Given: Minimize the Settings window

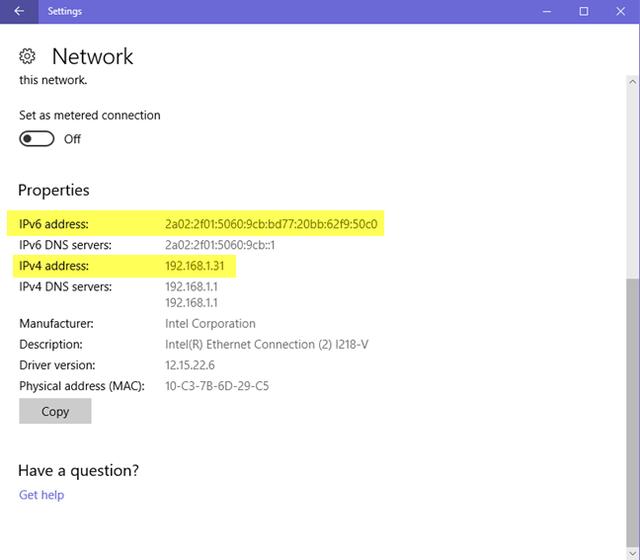Looking at the screenshot, I should pyautogui.click(x=547, y=12).
